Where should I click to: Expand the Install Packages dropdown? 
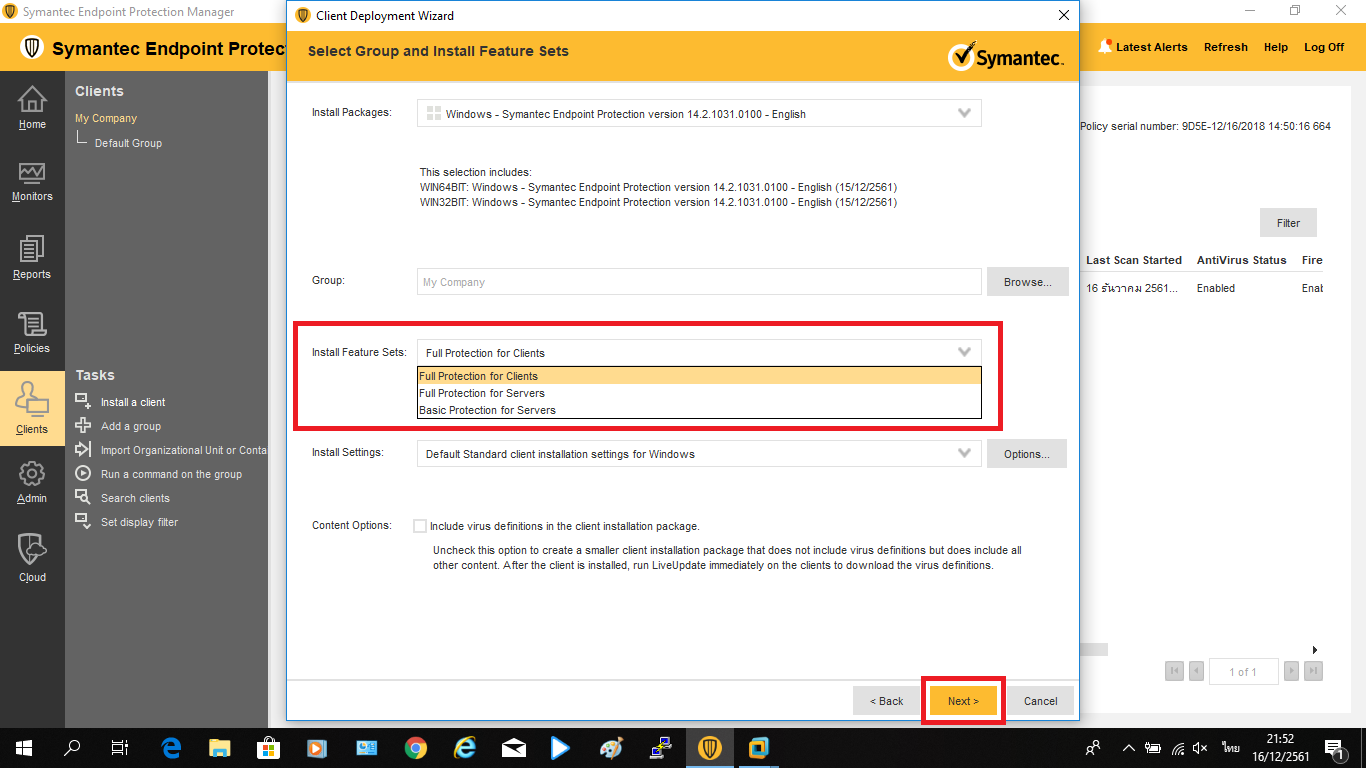point(964,113)
